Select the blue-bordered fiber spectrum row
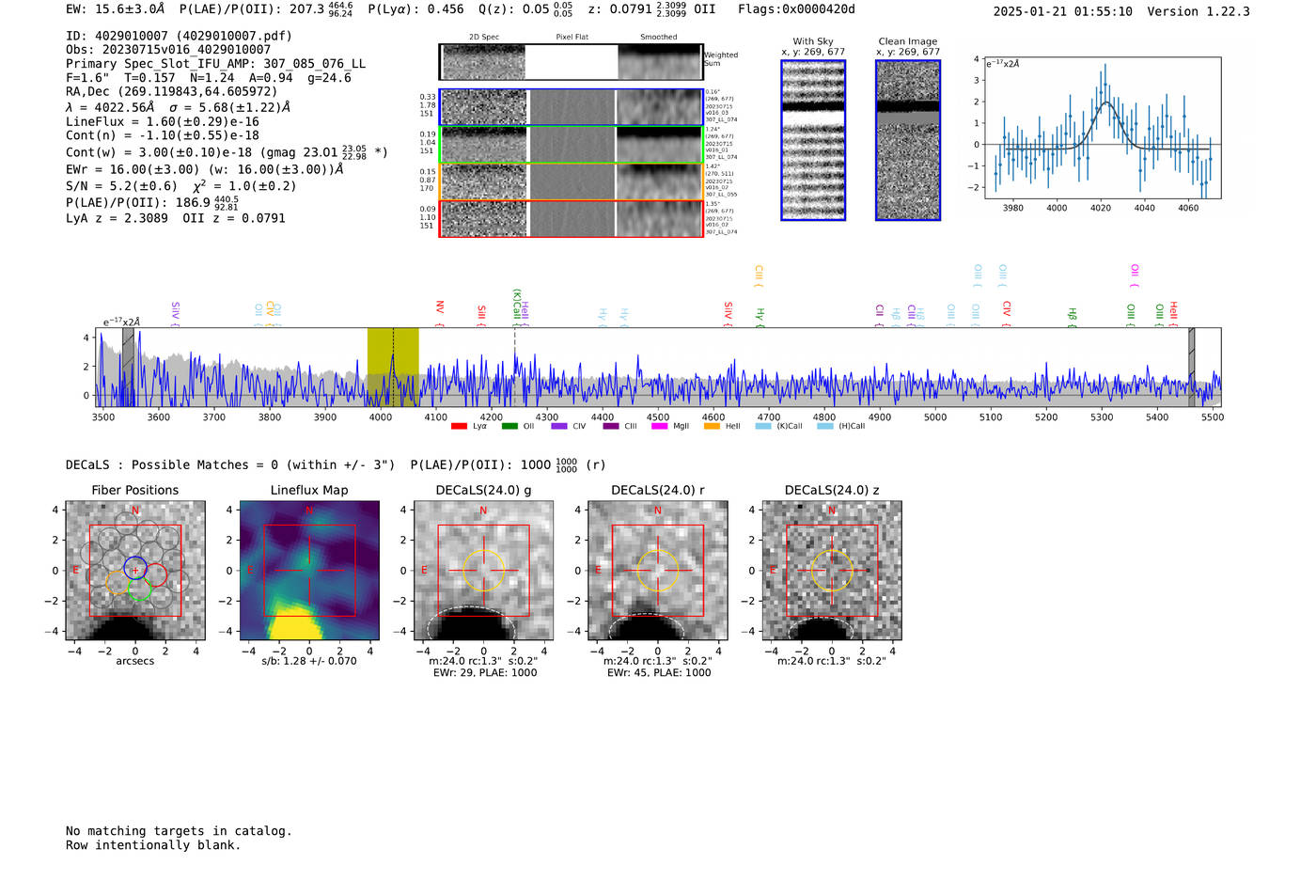 (x=571, y=107)
